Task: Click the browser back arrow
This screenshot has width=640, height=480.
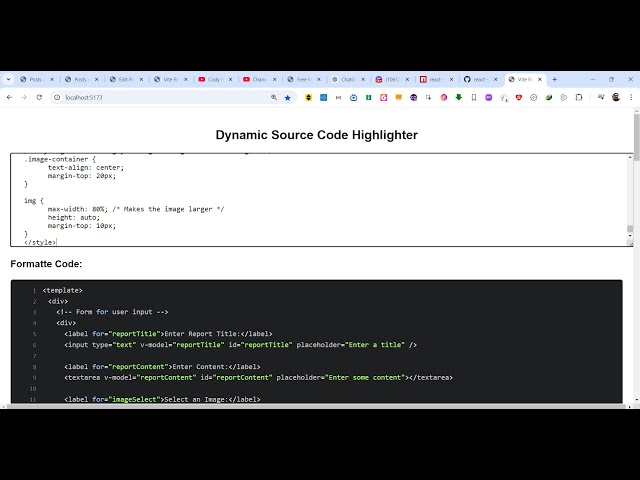Action: 9,97
